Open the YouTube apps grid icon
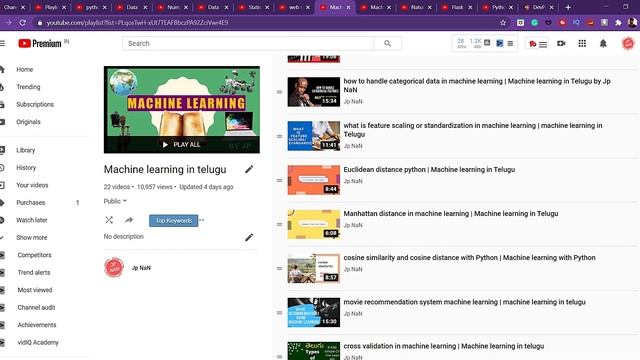 pos(582,43)
